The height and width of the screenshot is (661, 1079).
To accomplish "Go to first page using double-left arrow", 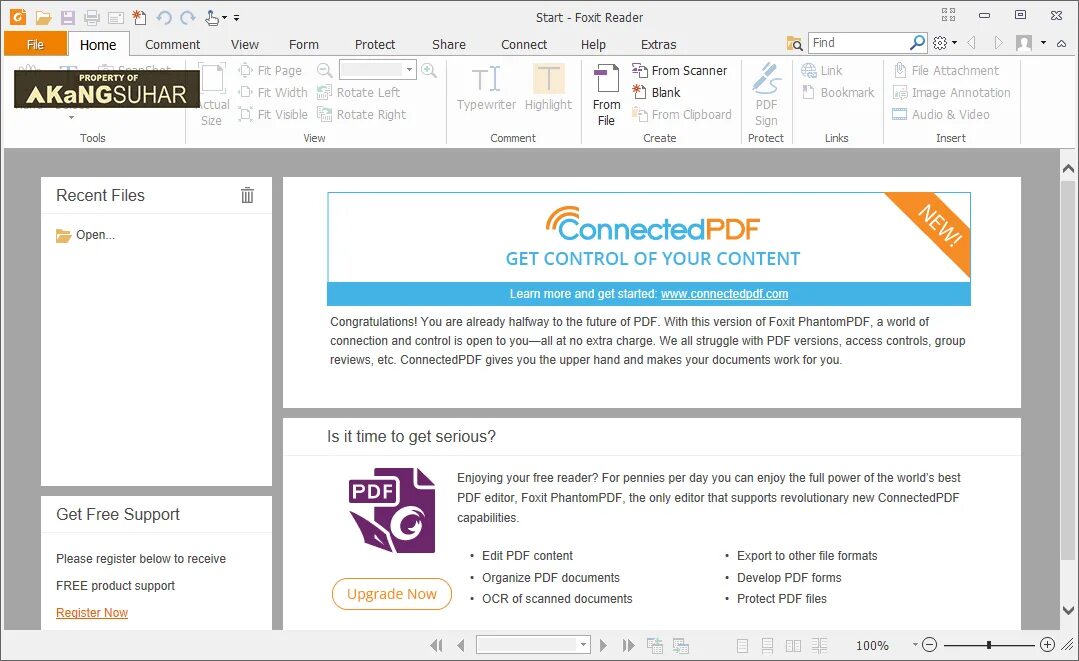I will tap(436, 645).
